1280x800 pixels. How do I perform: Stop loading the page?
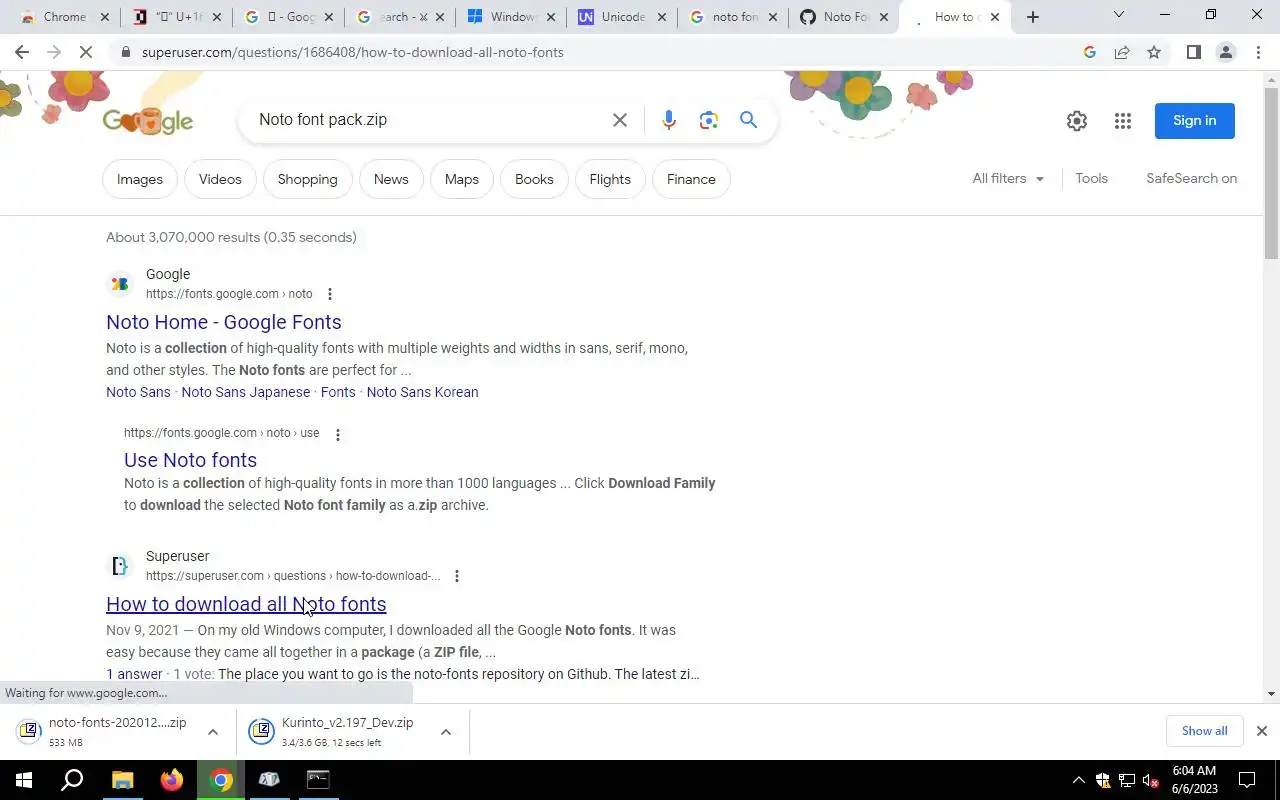(86, 52)
